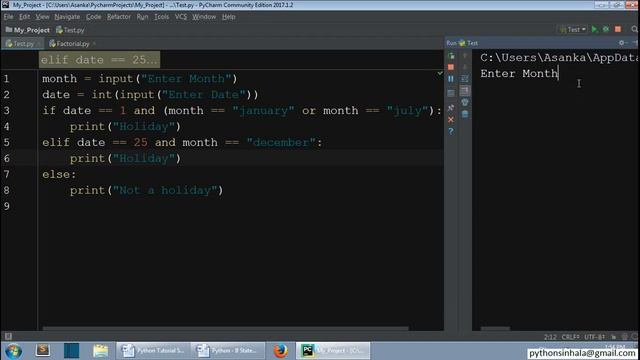Clear all console output with trash icon
This screenshot has width=640, height=360.
pos(464,114)
